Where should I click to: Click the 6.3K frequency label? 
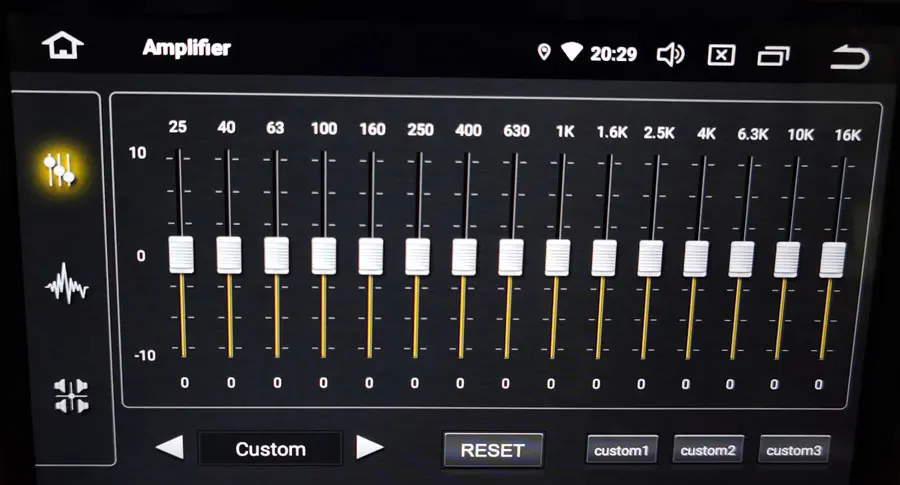click(x=752, y=134)
